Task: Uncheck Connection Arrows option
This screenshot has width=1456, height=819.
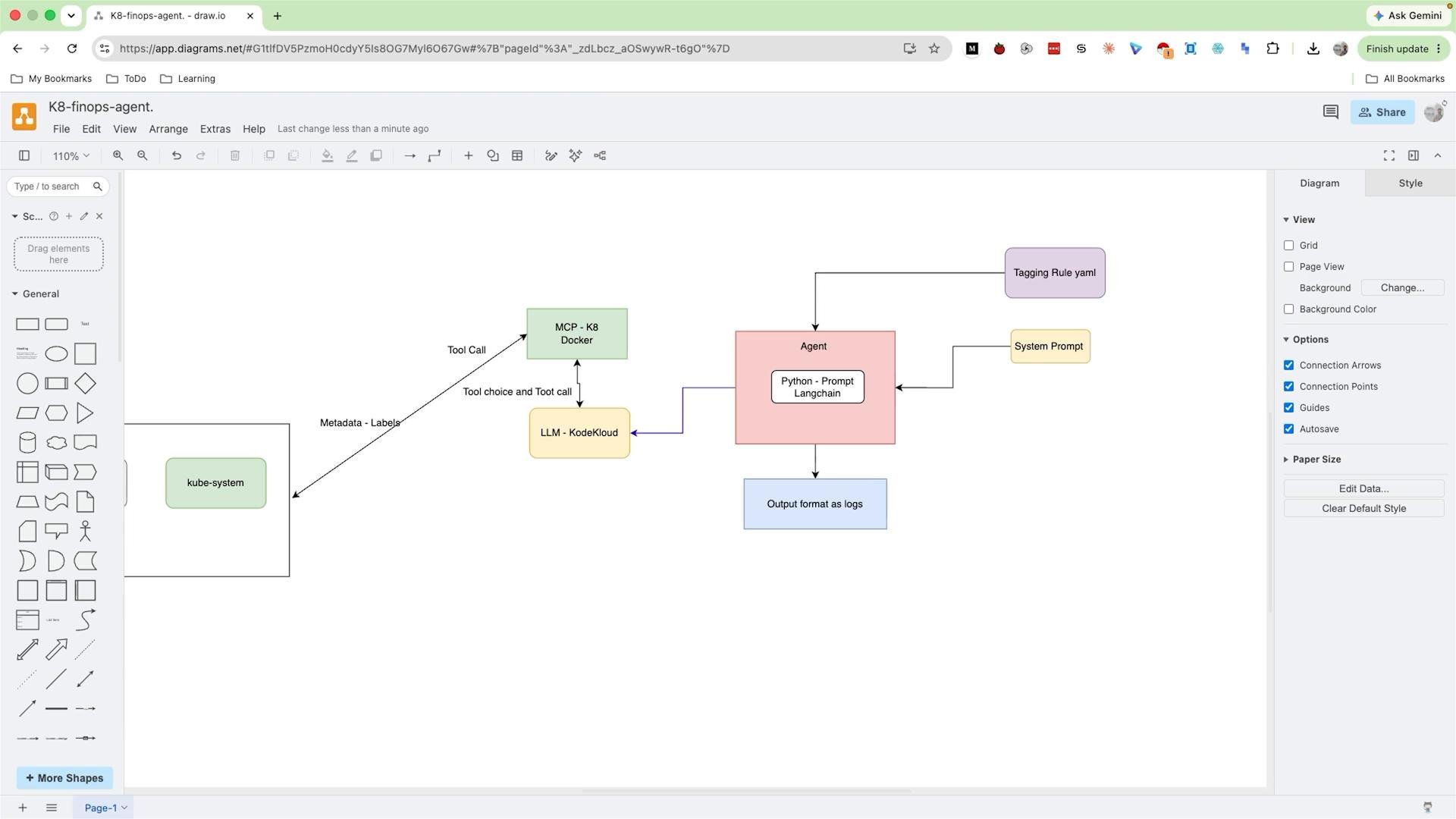Action: coord(1288,365)
